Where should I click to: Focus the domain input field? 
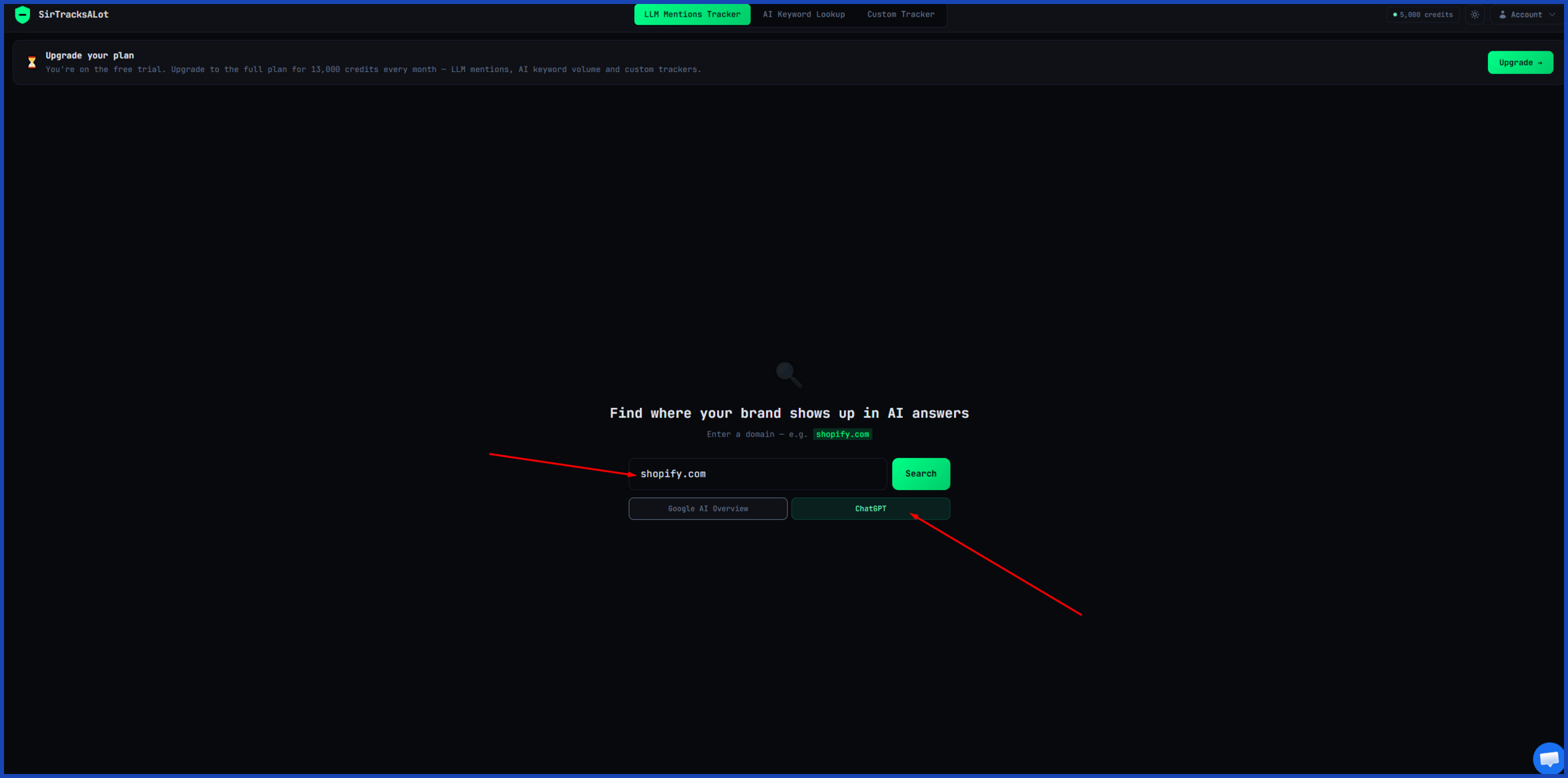pyautogui.click(x=757, y=474)
